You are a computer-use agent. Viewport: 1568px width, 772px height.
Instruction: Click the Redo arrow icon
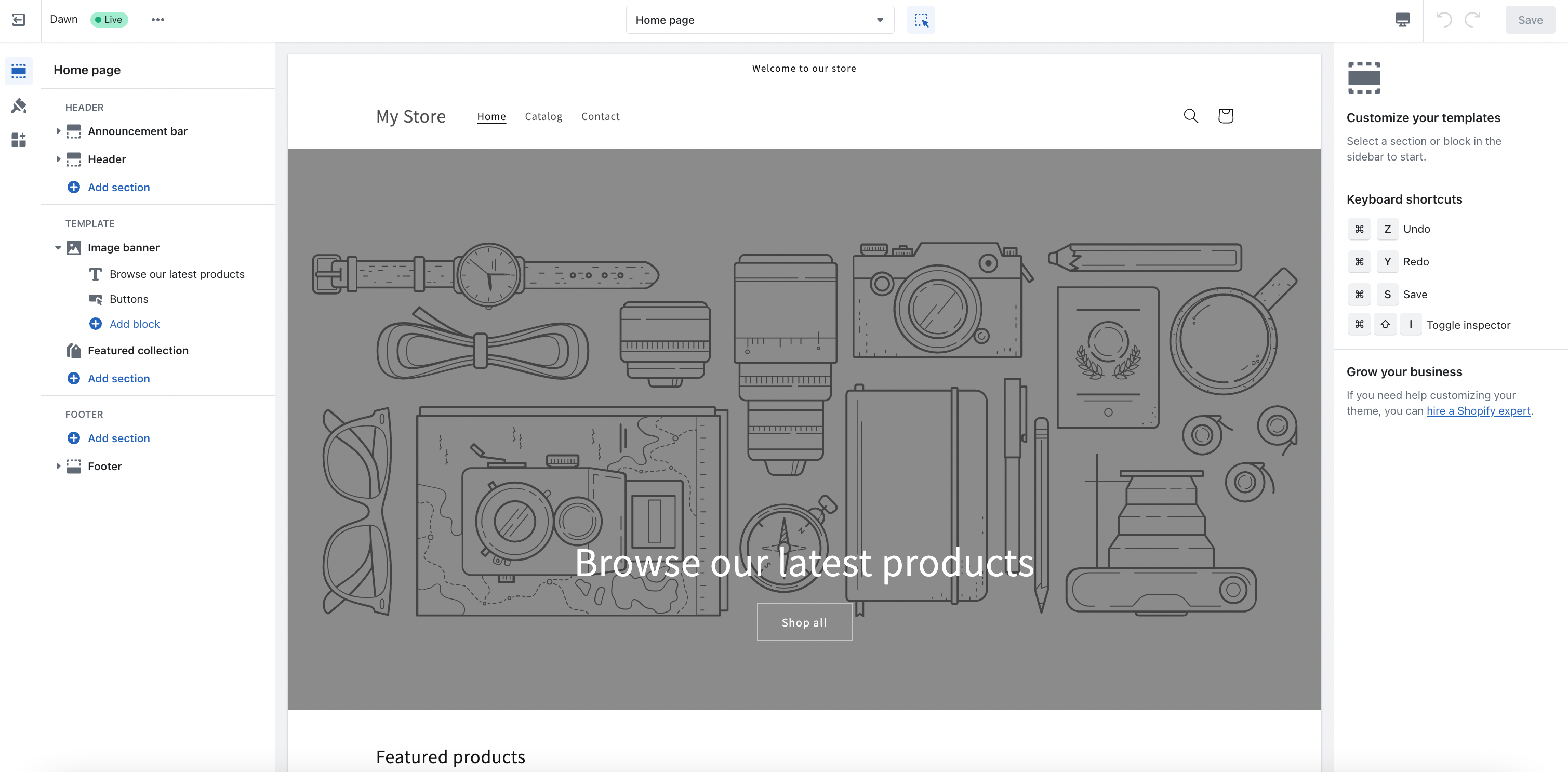(1472, 20)
